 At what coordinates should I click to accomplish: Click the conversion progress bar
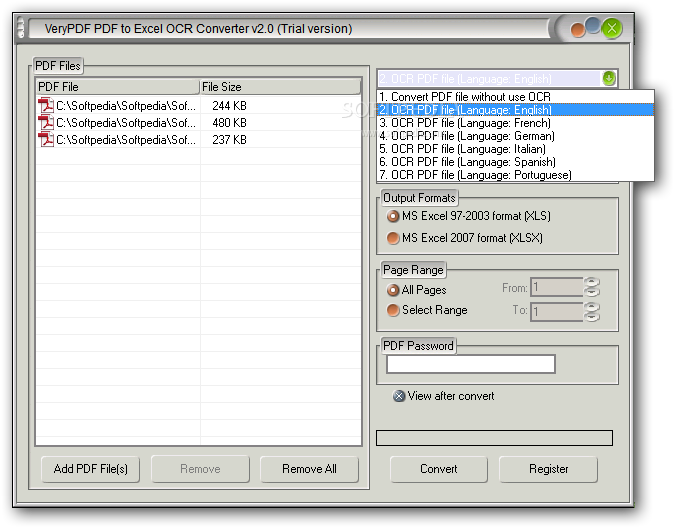point(494,438)
